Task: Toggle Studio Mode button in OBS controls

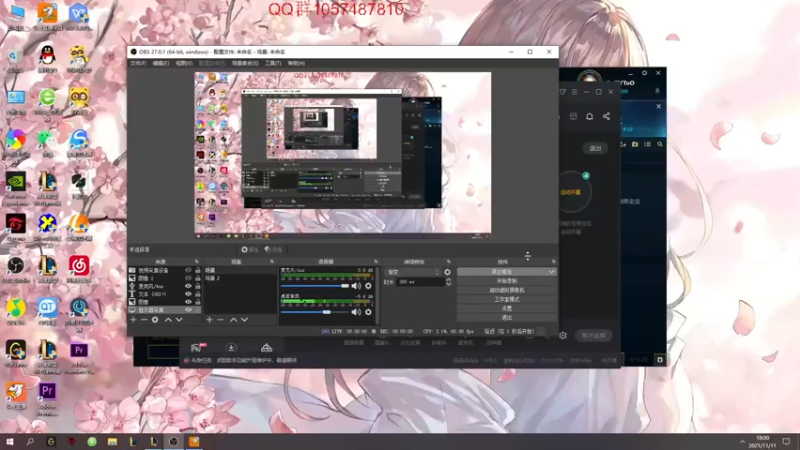Action: coord(506,299)
